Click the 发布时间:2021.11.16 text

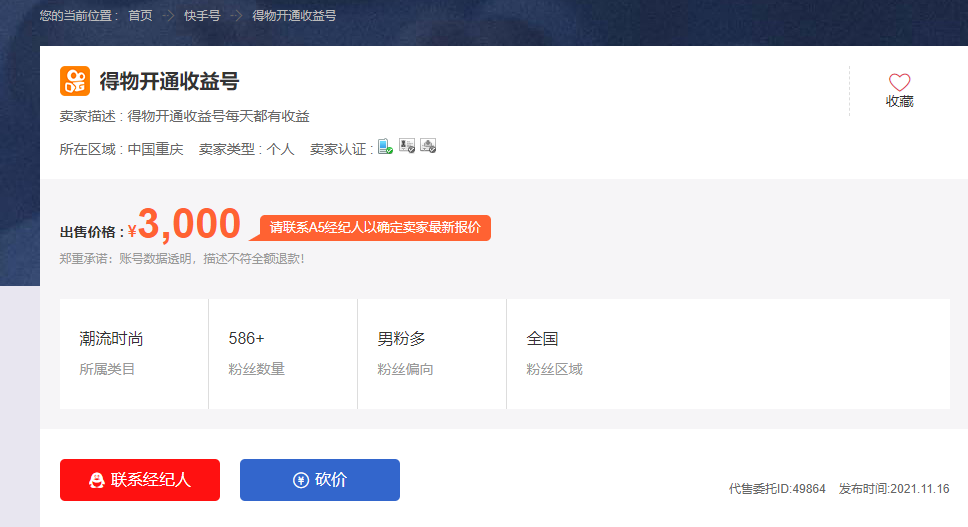(894, 489)
